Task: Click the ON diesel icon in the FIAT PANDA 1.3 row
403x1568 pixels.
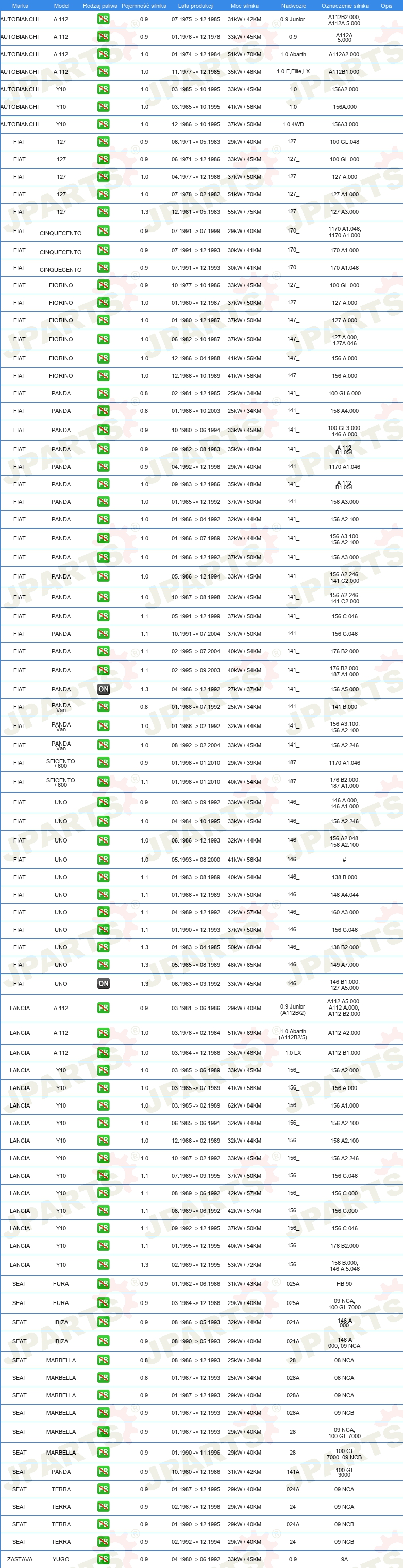Action: tap(104, 689)
